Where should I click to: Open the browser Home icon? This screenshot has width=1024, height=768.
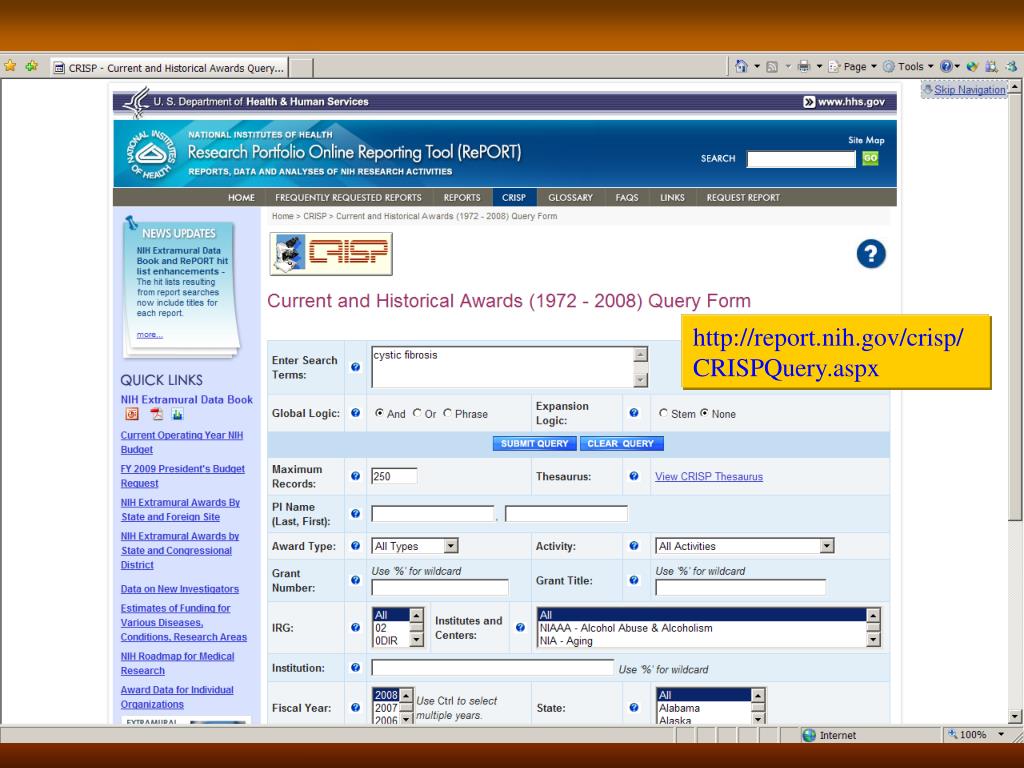click(741, 66)
